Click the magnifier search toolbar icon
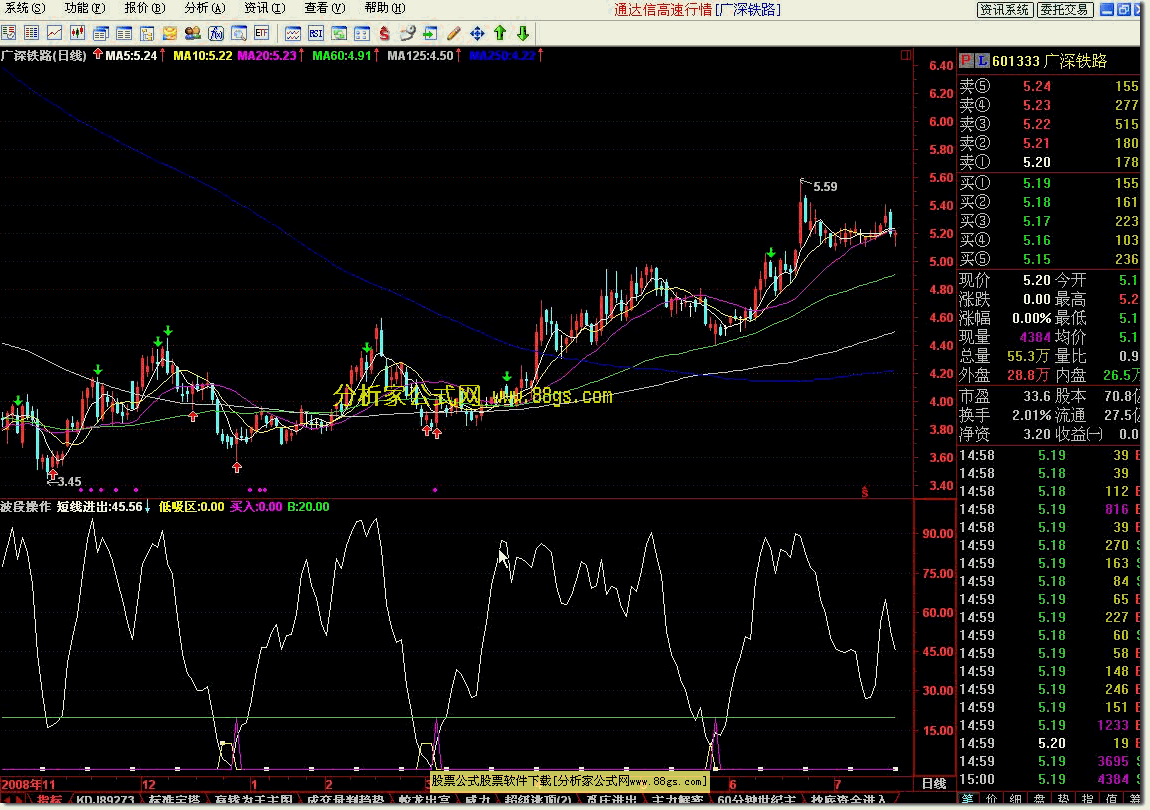Image resolution: width=1150 pixels, height=810 pixels. click(x=239, y=33)
